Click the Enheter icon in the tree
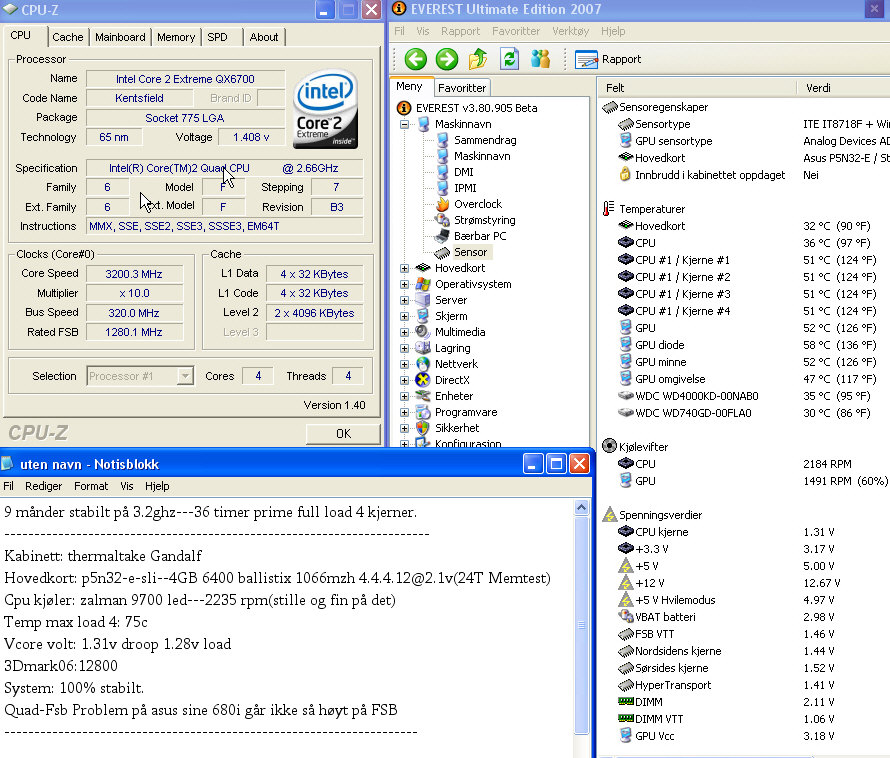 click(x=423, y=396)
